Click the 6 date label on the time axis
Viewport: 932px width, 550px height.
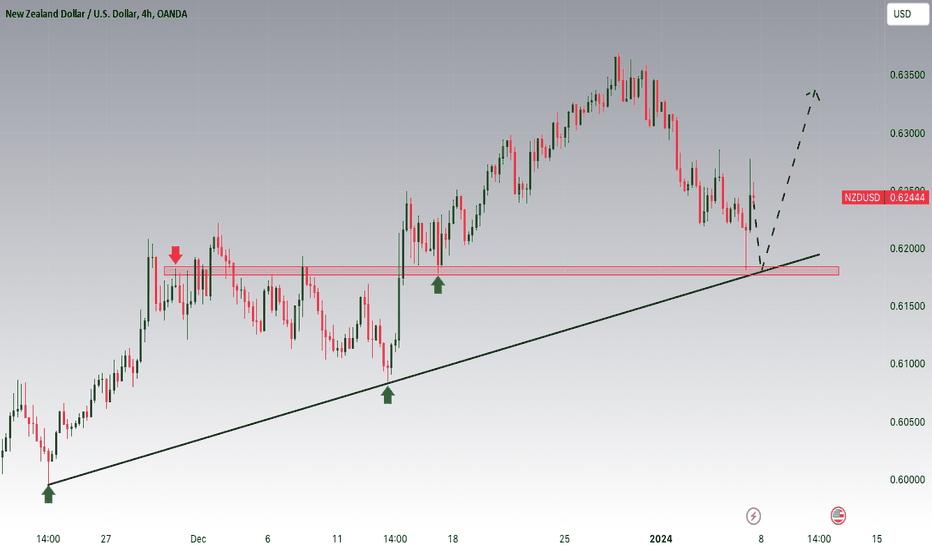coord(267,539)
